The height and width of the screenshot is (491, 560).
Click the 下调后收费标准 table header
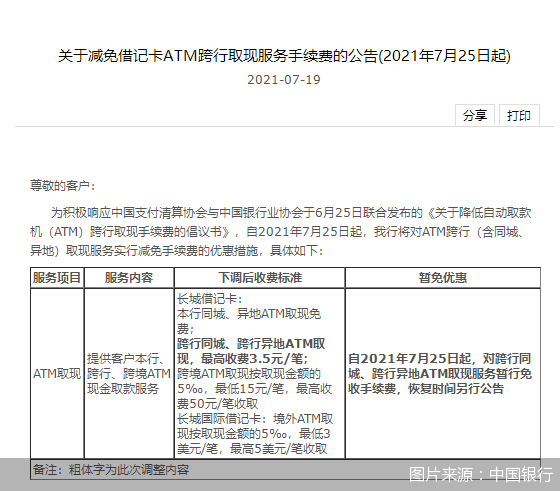pyautogui.click(x=260, y=277)
